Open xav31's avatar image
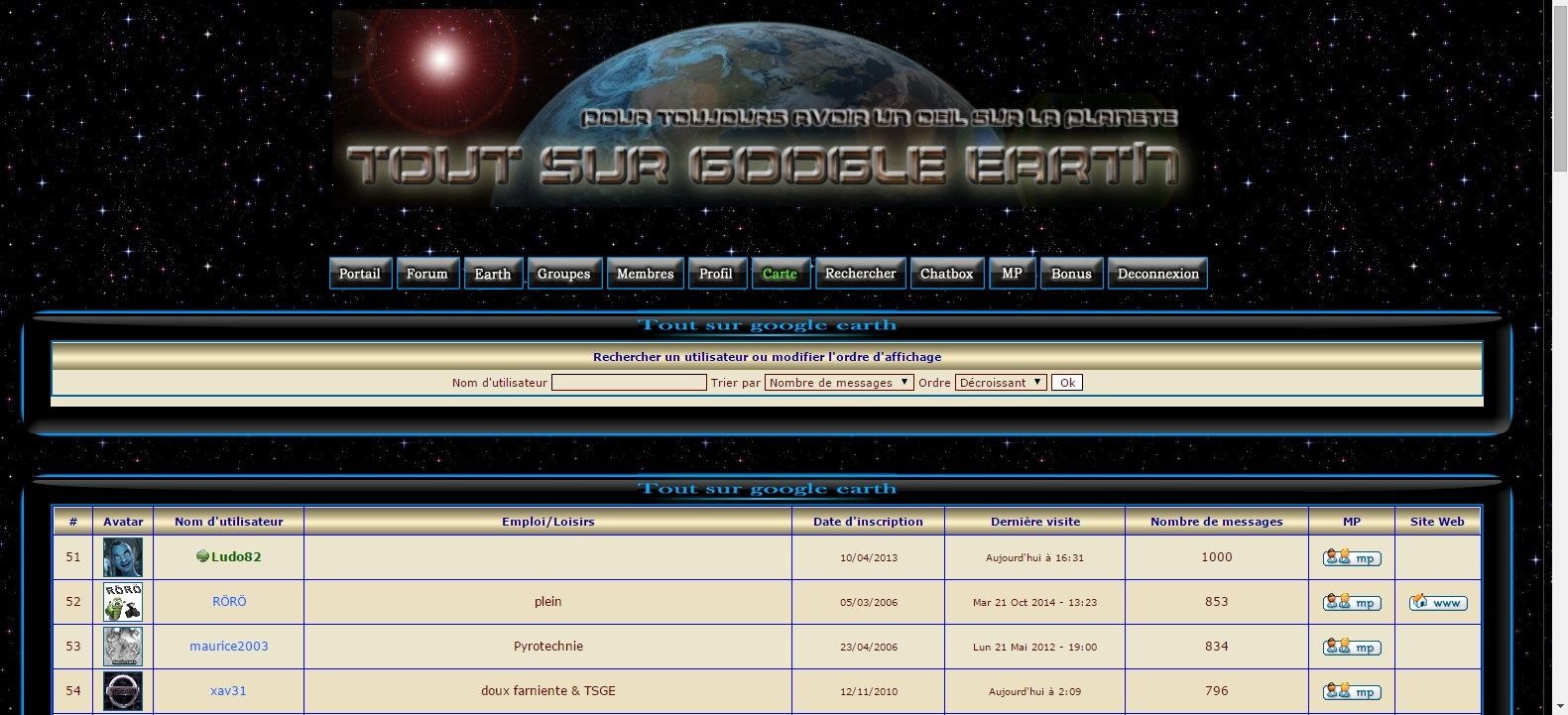The width and height of the screenshot is (1568, 715). coord(123,691)
